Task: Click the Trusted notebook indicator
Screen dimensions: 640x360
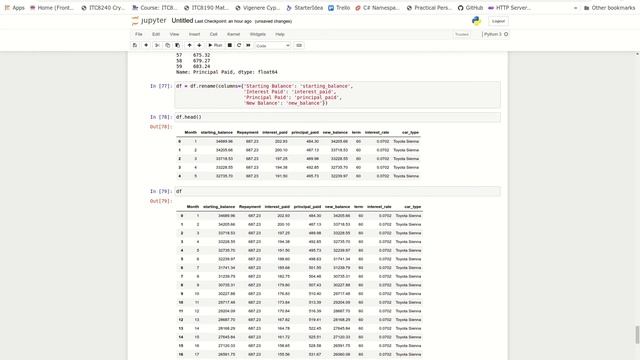Action: pyautogui.click(x=462, y=34)
